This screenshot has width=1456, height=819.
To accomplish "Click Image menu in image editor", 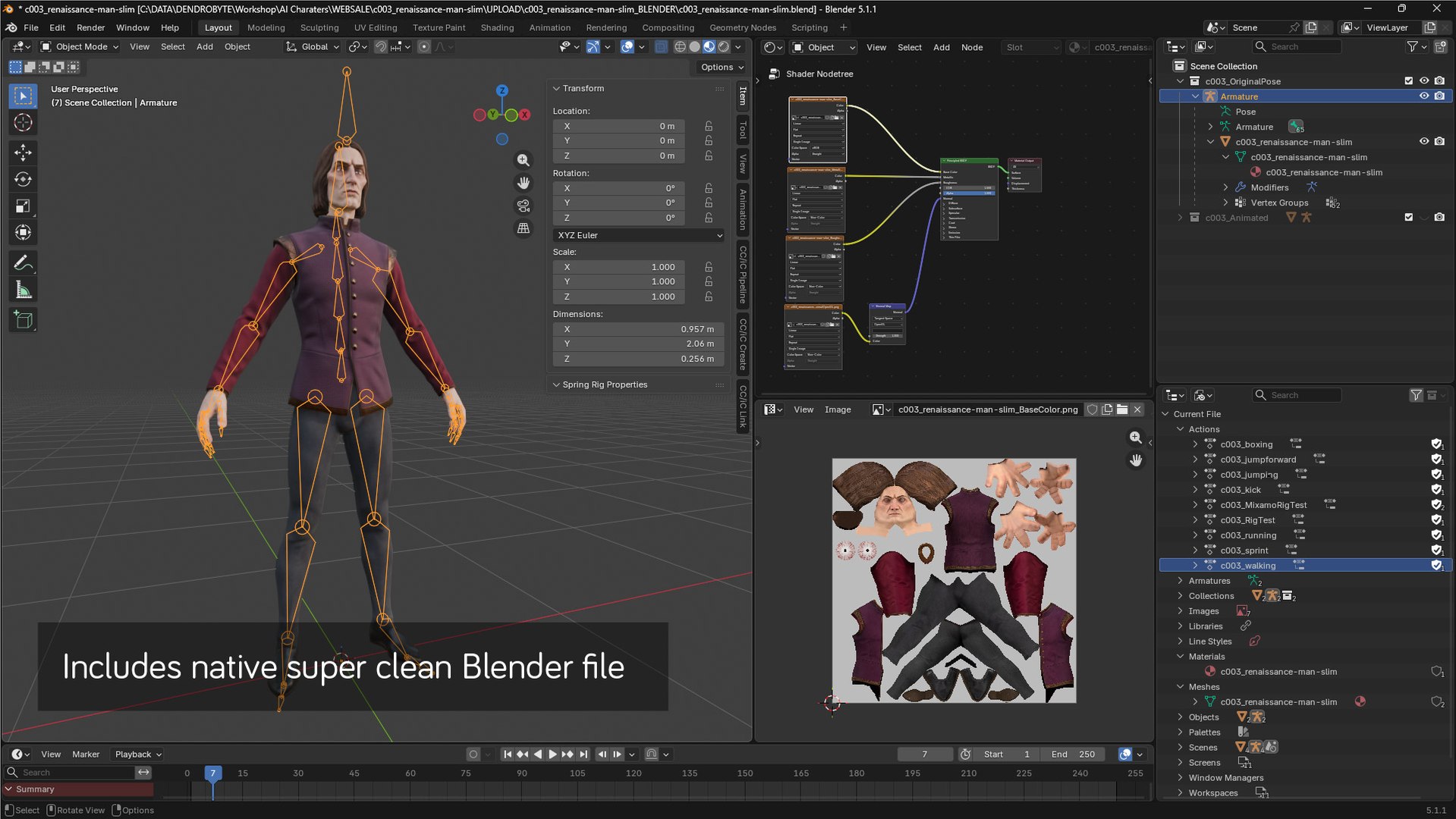I will (838, 409).
